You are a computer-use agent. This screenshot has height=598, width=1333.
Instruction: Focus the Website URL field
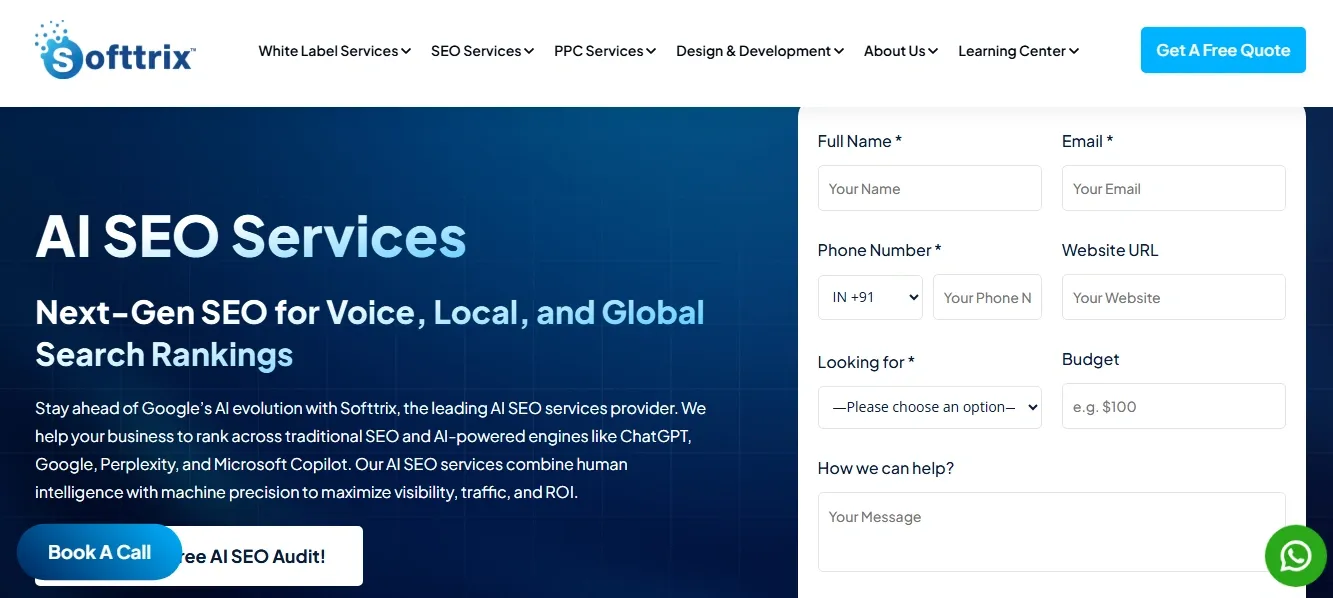coord(1173,297)
